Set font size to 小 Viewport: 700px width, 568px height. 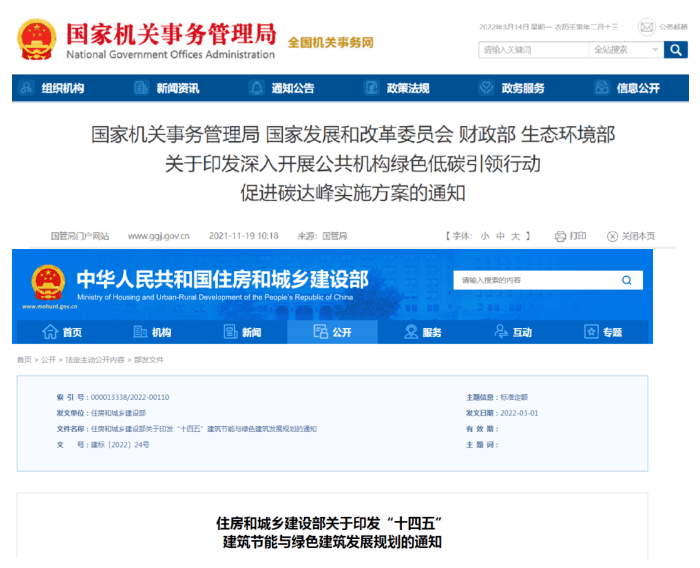pos(485,236)
